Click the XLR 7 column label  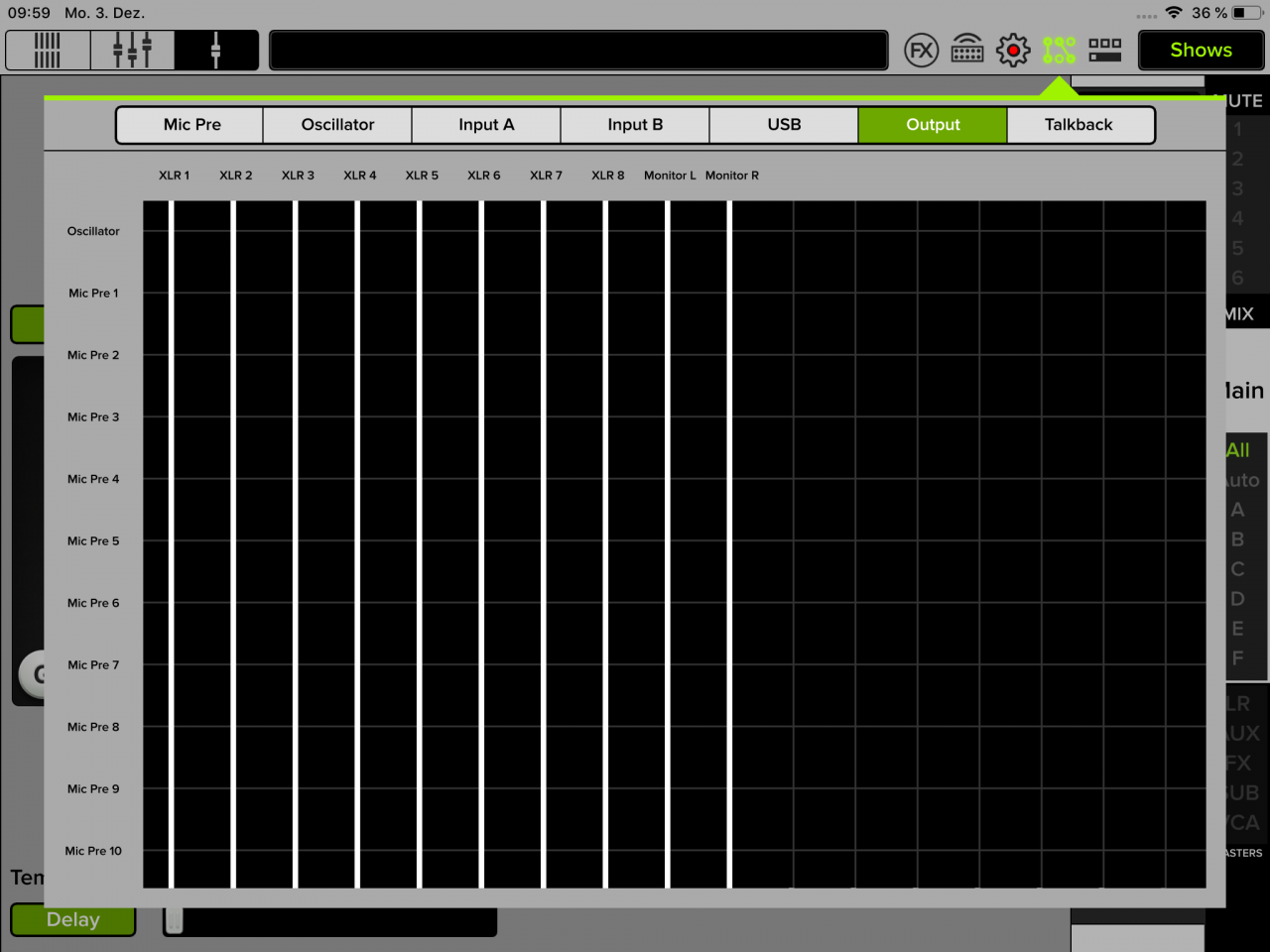pos(546,176)
